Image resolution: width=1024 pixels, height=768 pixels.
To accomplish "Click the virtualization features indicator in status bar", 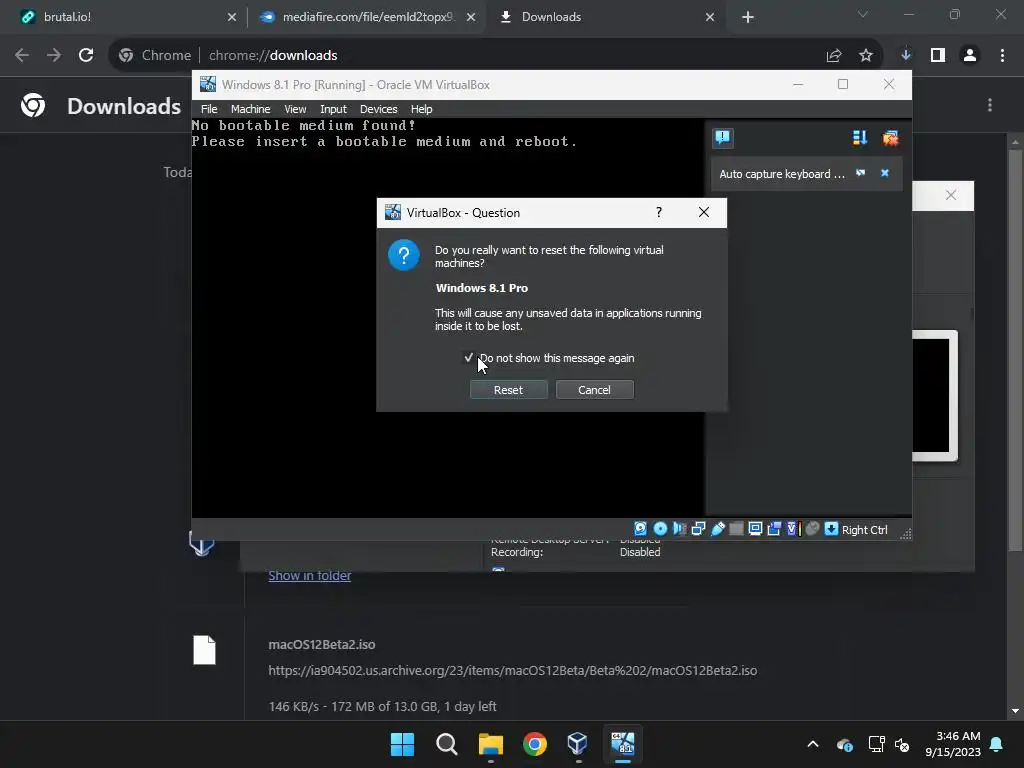I will (x=793, y=529).
